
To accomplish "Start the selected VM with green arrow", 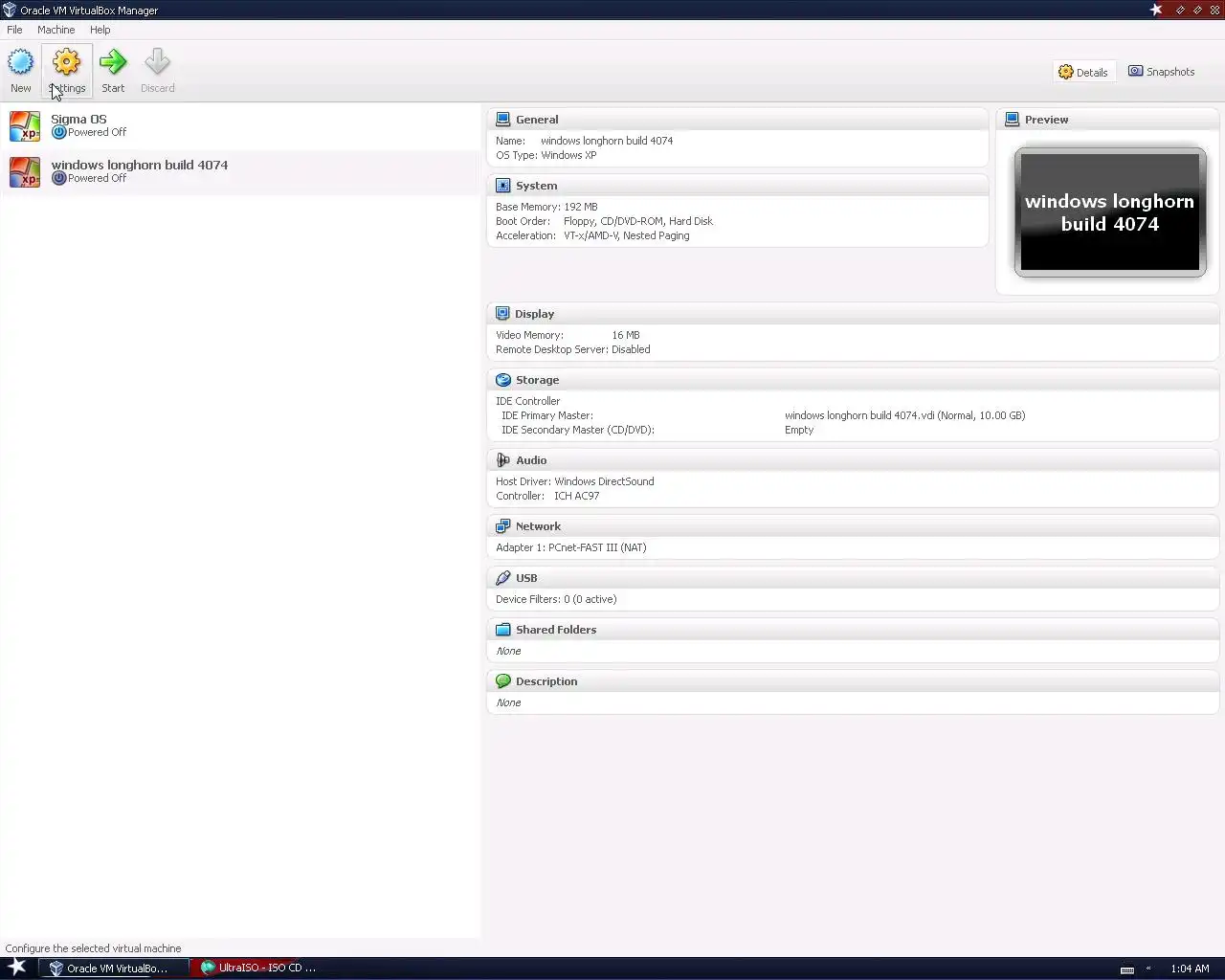I will click(113, 63).
